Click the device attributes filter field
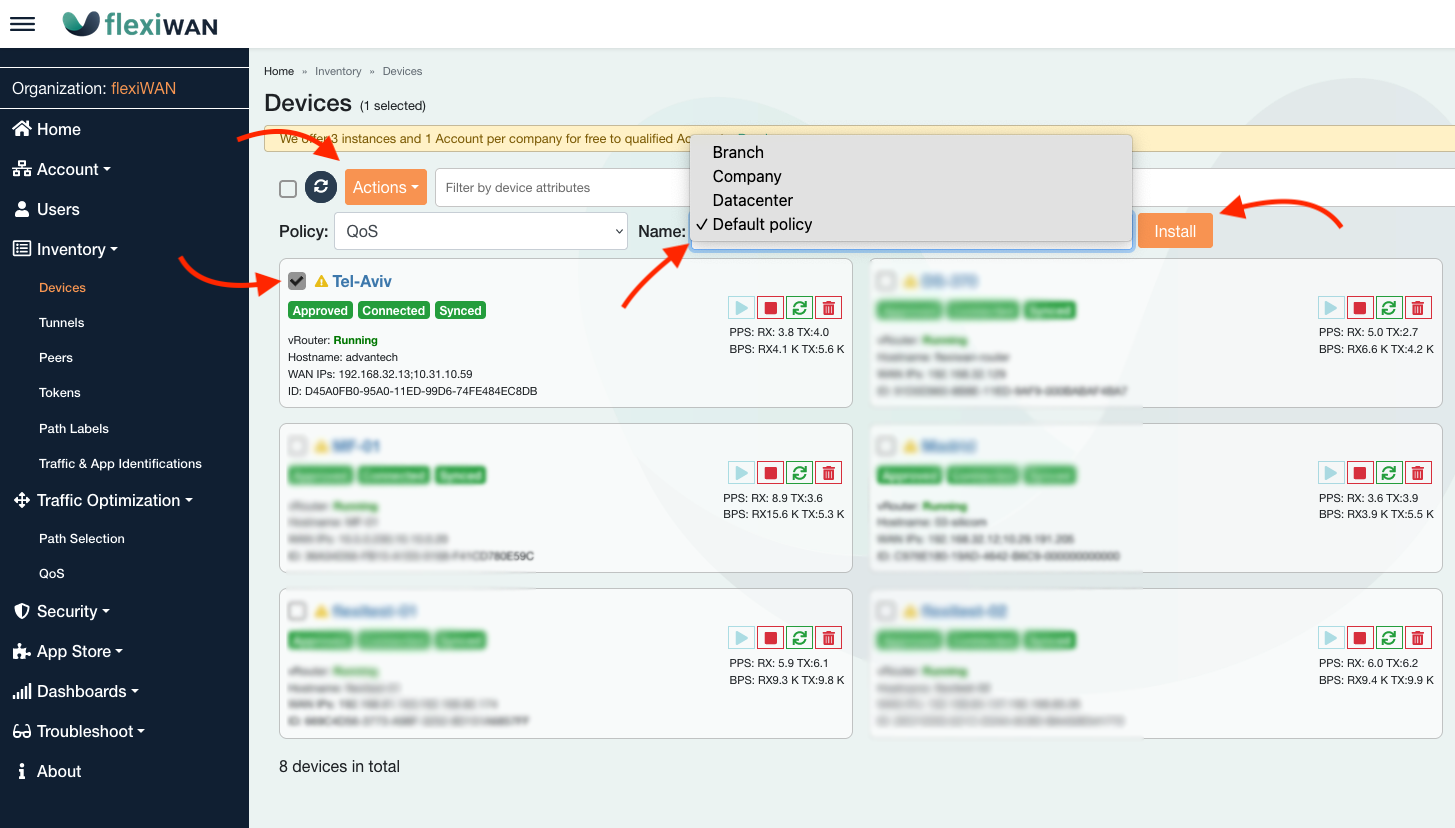 (x=562, y=187)
